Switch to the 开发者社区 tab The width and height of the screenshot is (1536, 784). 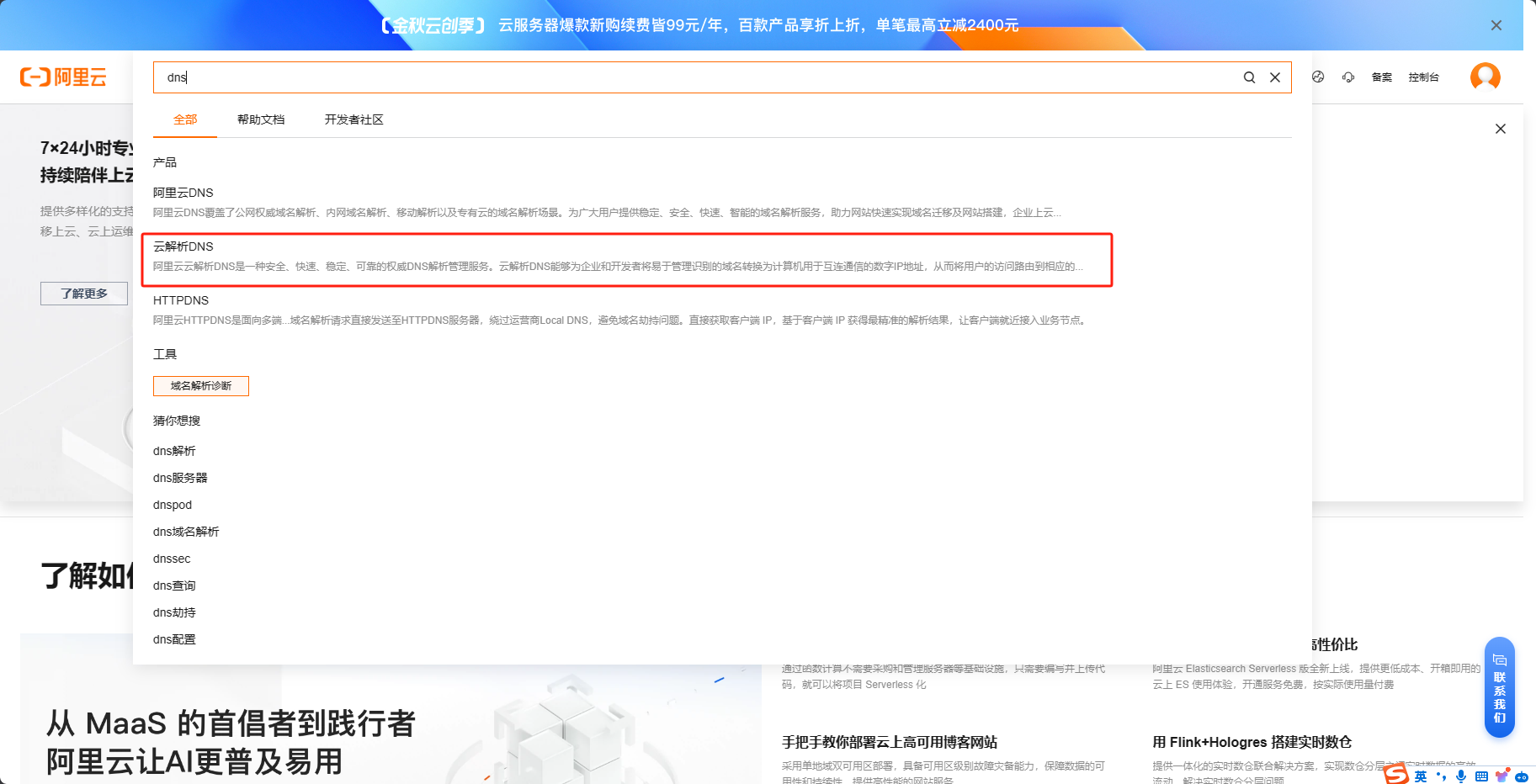[x=354, y=119]
